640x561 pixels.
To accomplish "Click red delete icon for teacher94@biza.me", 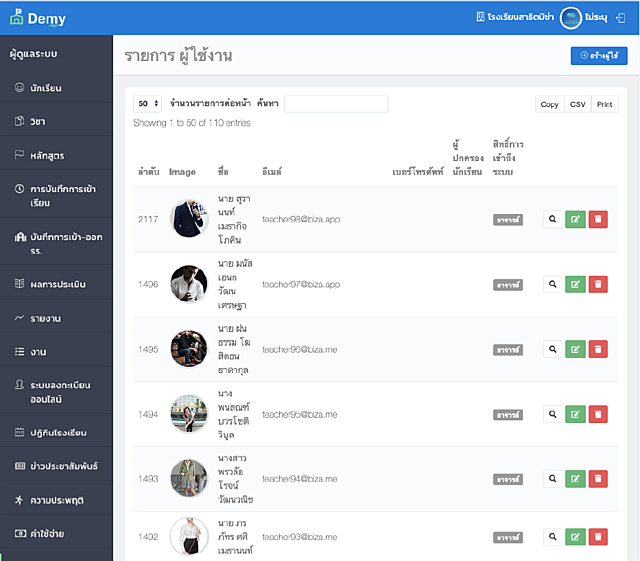I will [598, 478].
